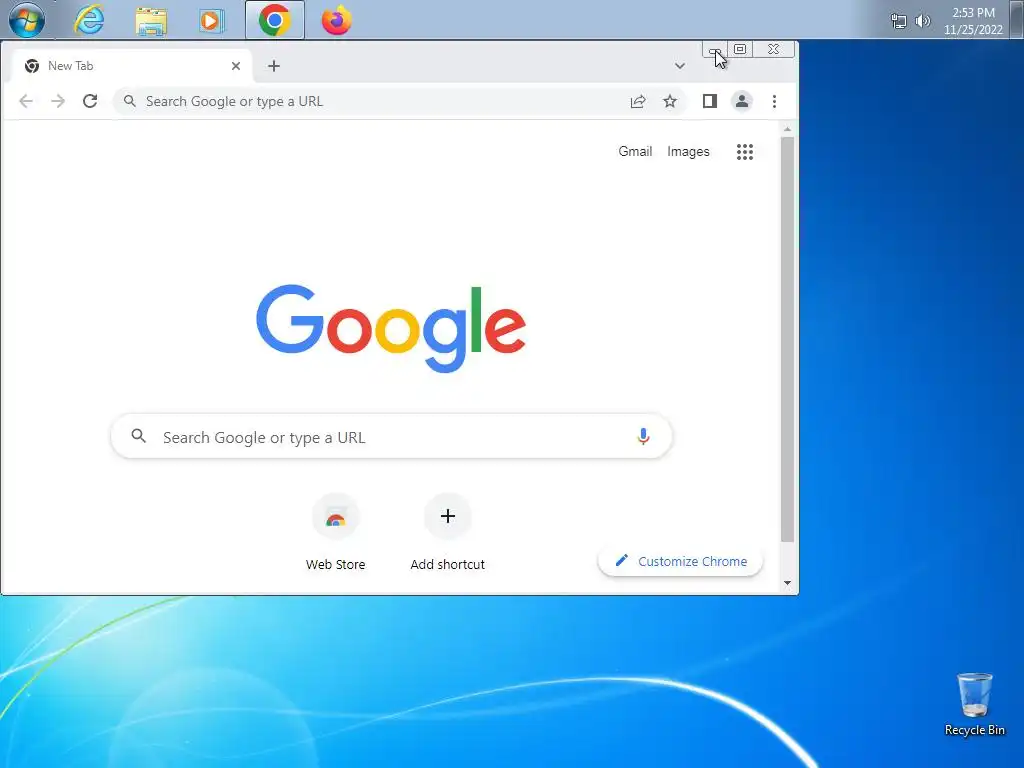Click the address bar search magnifier

coord(130,101)
